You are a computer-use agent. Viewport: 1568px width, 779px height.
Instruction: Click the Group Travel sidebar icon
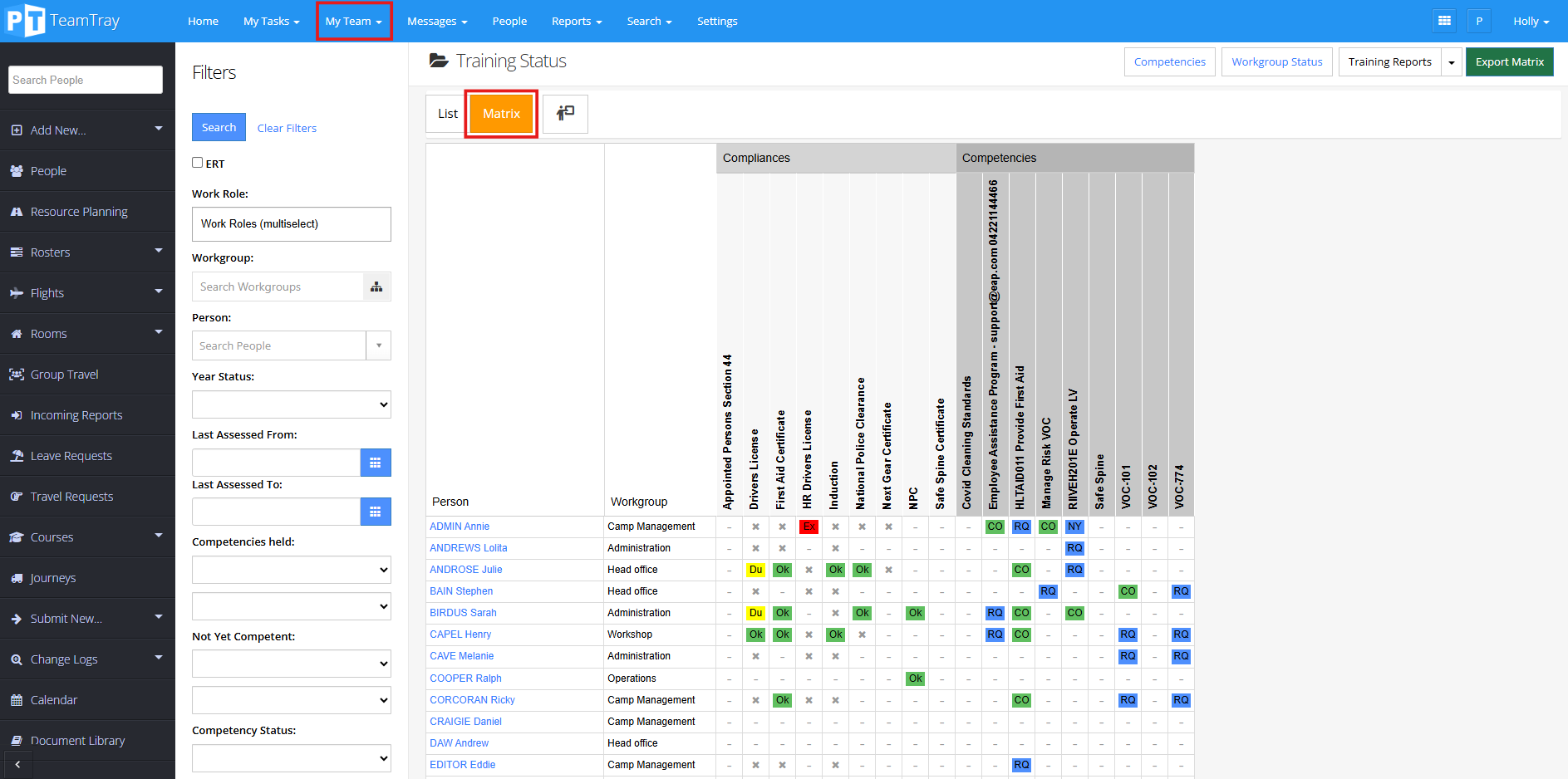[x=17, y=374]
